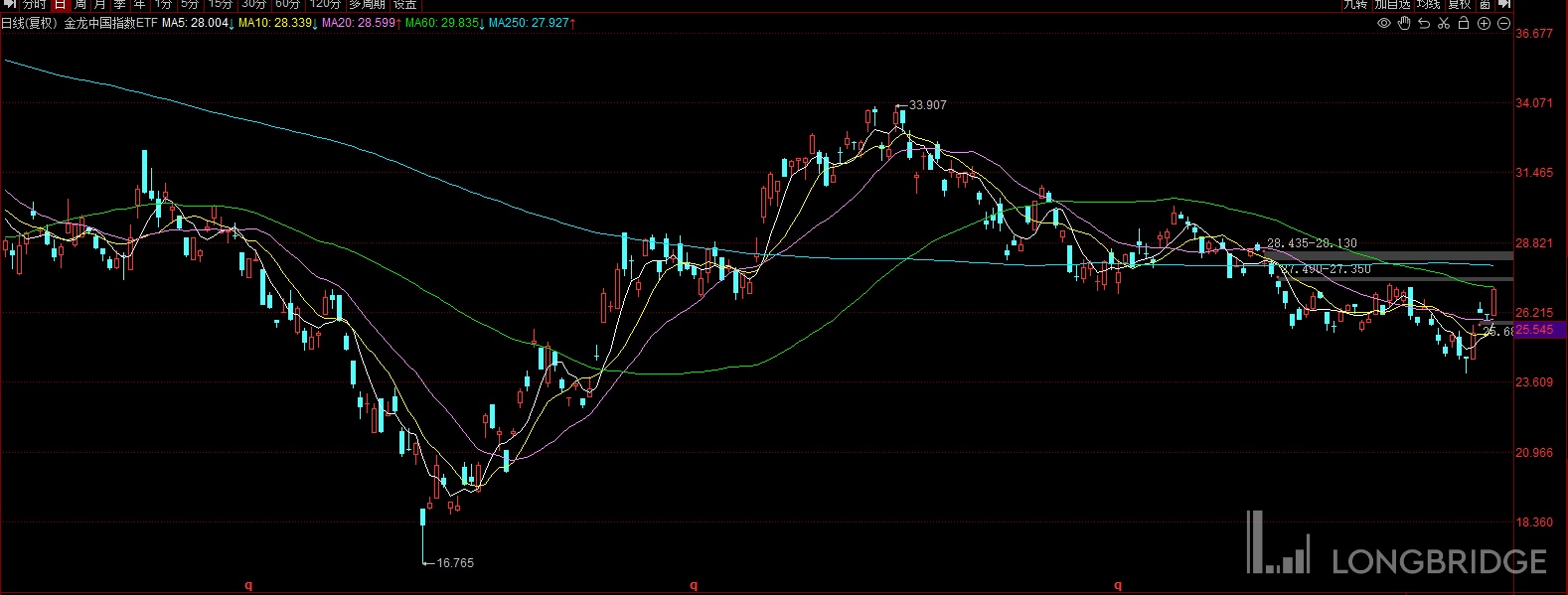1568x595 pixels.
Task: Click the 九转 indicator button
Action: (x=1355, y=4)
